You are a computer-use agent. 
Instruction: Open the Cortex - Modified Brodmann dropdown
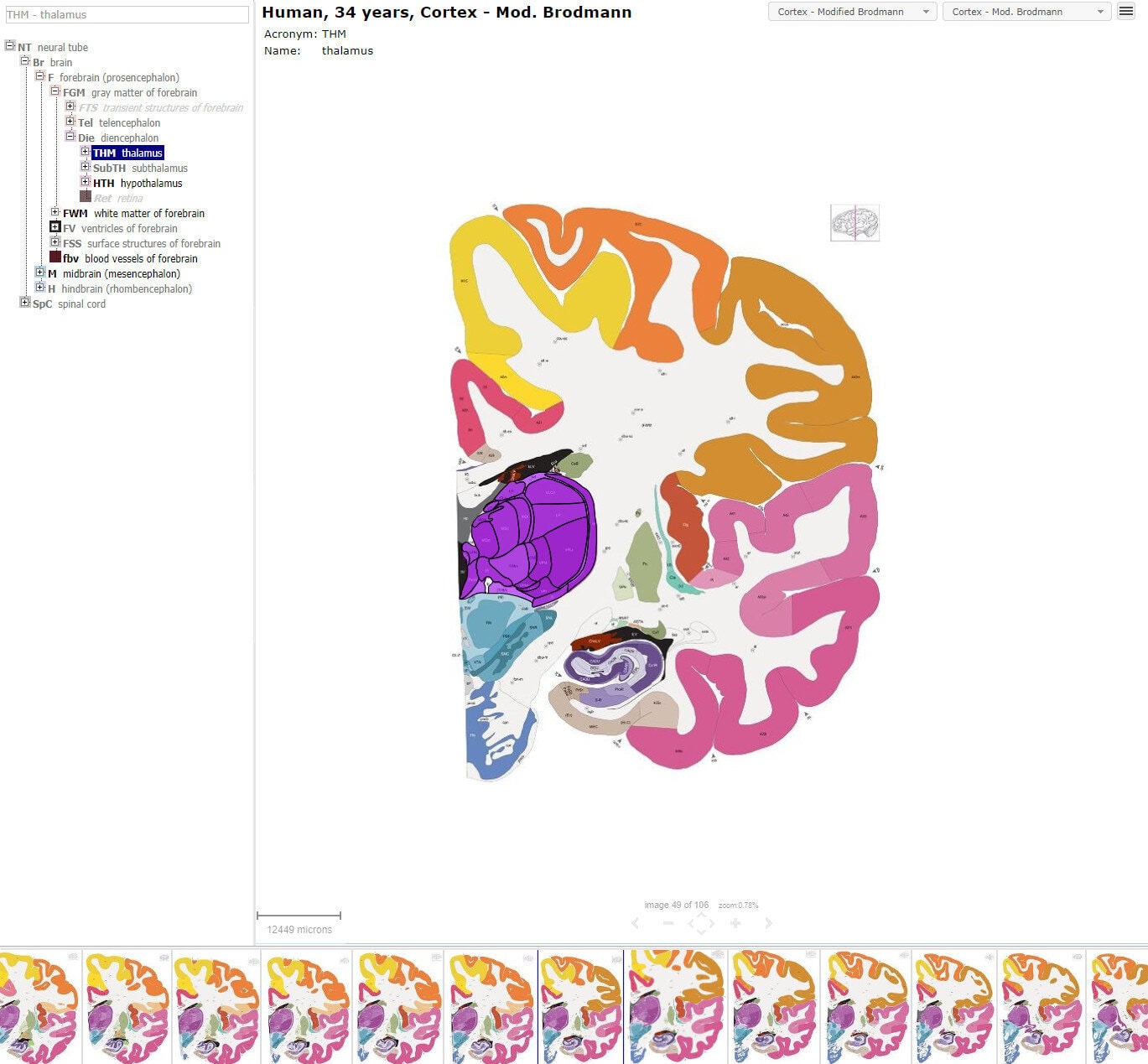click(x=852, y=12)
